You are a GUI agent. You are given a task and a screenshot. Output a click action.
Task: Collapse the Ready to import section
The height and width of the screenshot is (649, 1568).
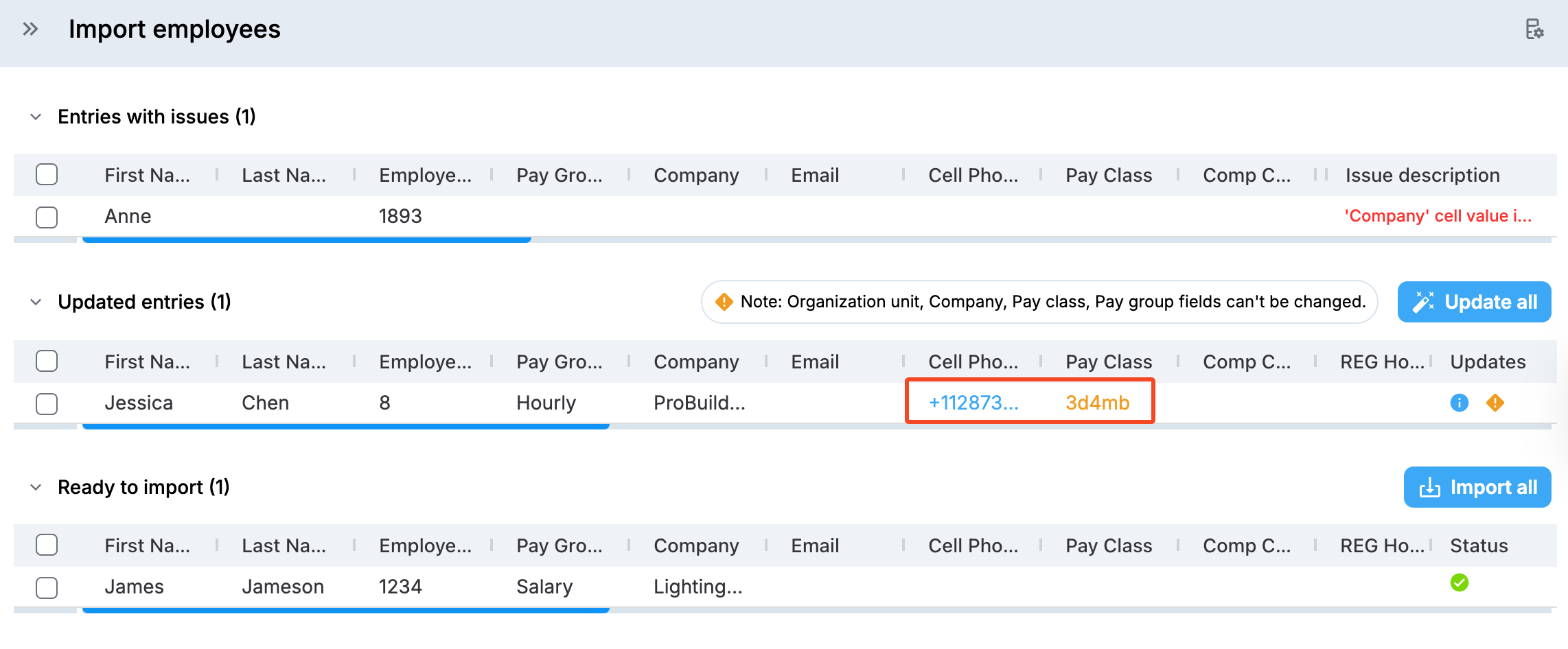point(36,487)
